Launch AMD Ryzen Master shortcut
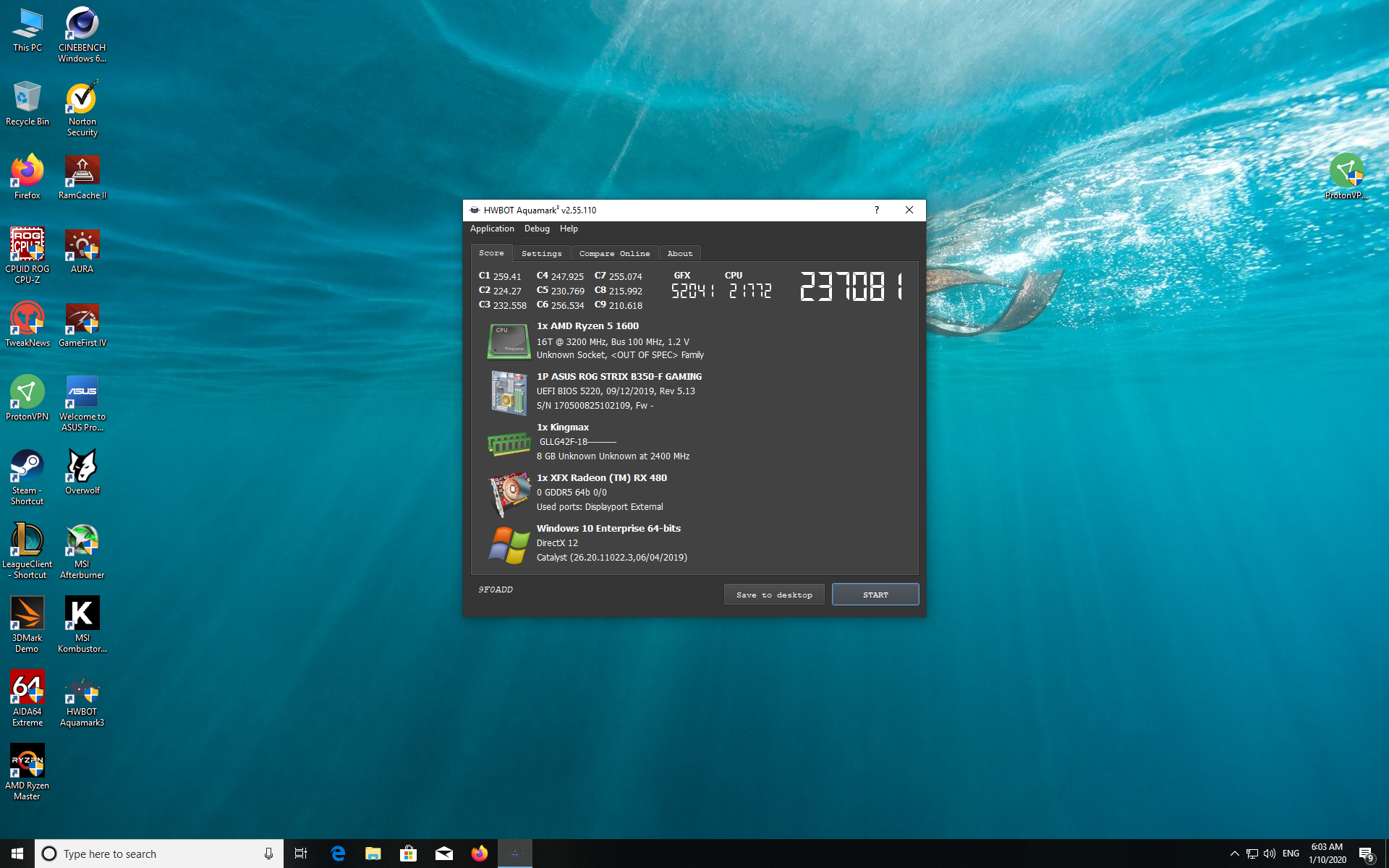1389x868 pixels. tap(27, 773)
